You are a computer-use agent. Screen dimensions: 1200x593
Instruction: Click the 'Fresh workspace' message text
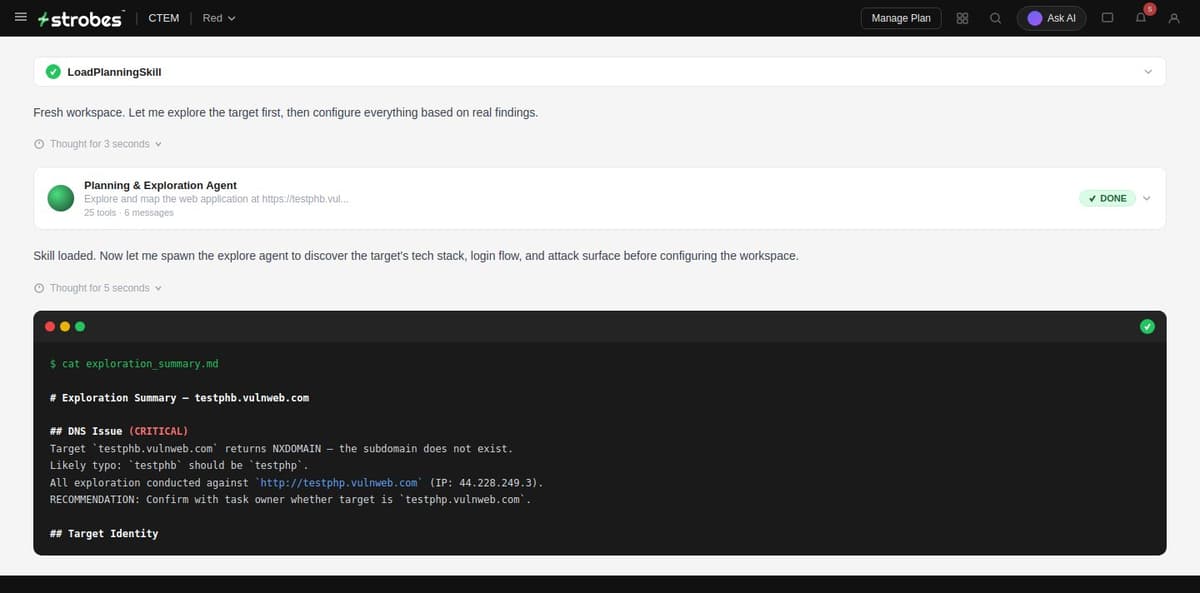[286, 112]
